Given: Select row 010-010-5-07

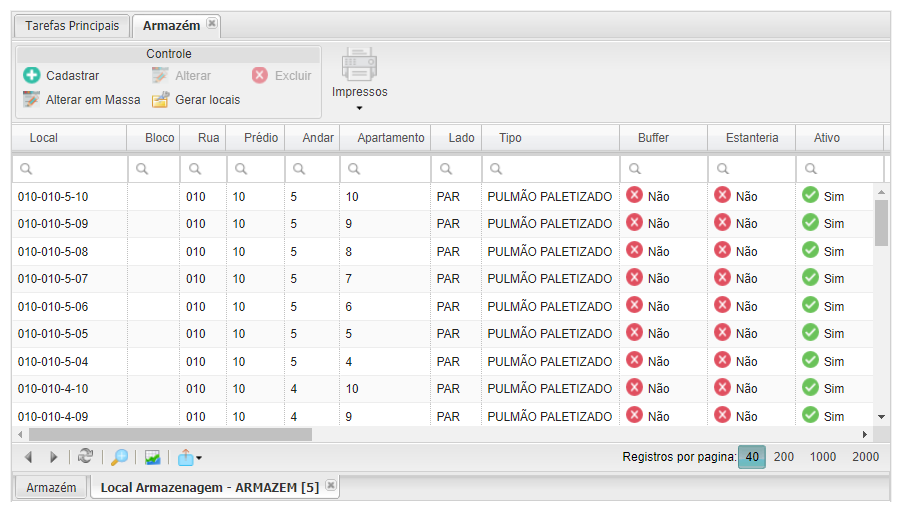Looking at the screenshot, I should pos(443,279).
